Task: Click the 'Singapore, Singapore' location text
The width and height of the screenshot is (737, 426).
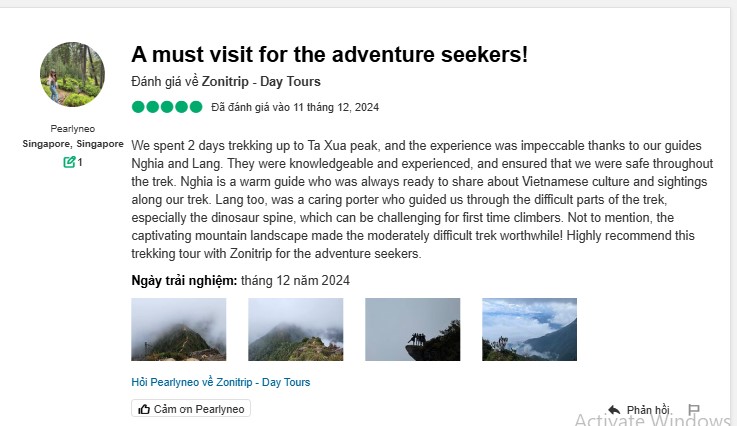Action: [x=72, y=144]
